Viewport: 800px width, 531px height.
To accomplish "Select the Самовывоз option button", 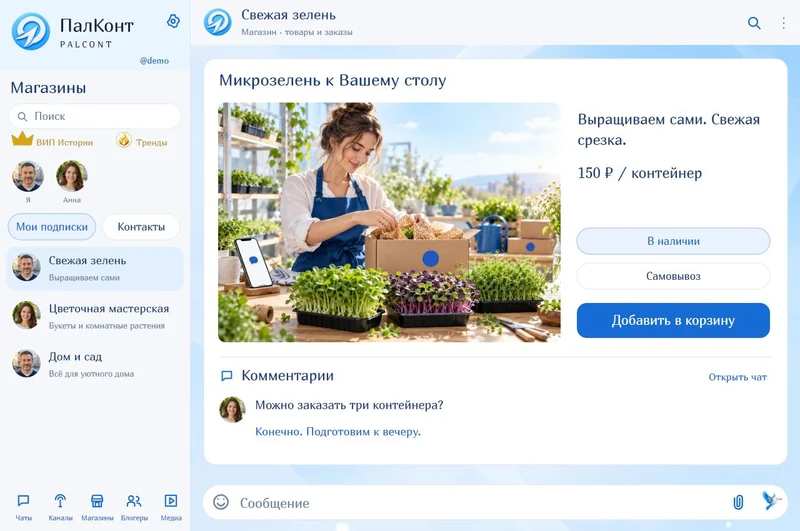I will tap(673, 276).
